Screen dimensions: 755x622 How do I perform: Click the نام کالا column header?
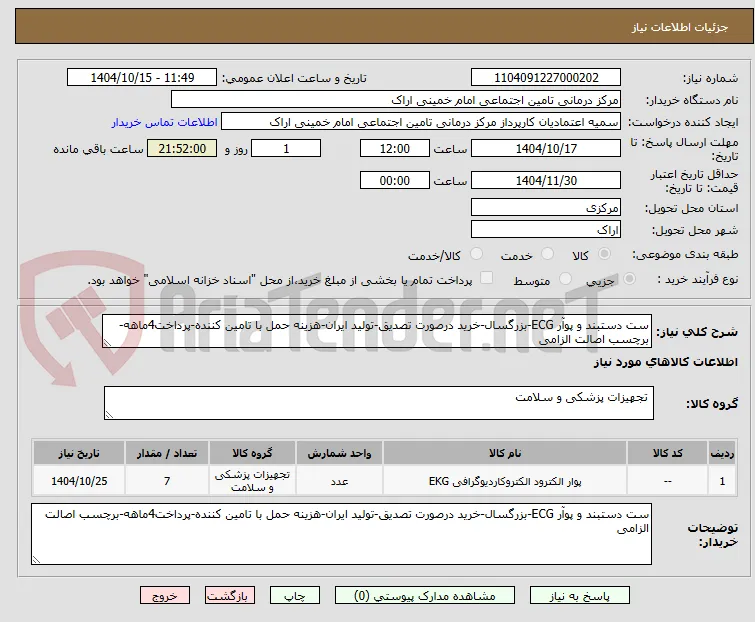click(x=505, y=453)
